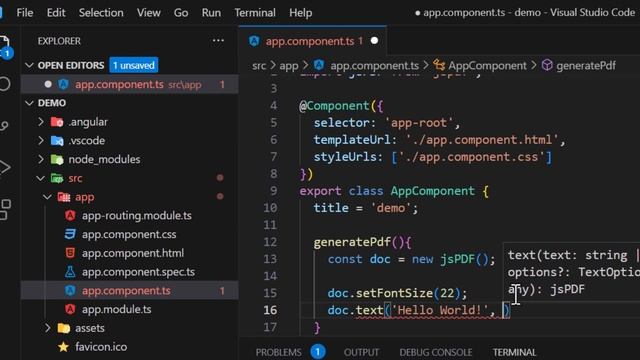Open the Help menu

(x=300, y=13)
